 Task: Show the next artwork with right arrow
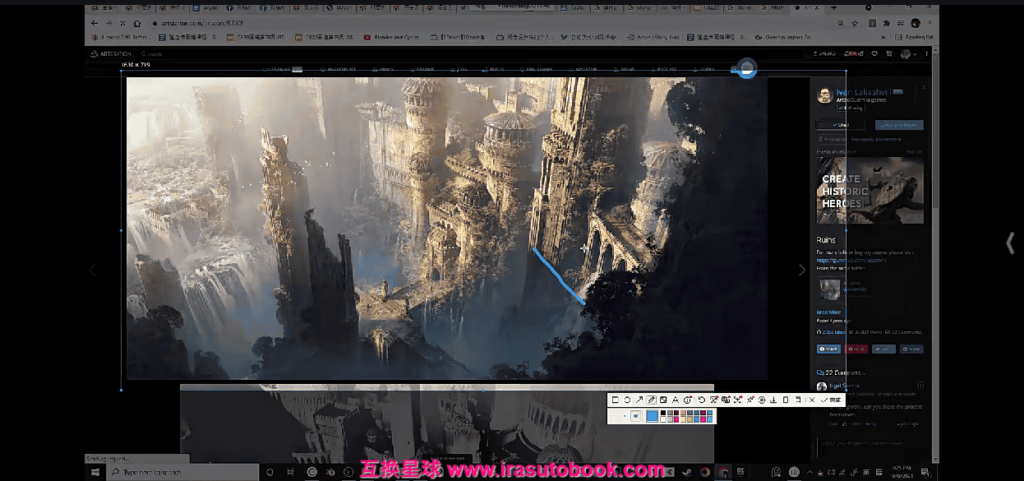tap(802, 270)
